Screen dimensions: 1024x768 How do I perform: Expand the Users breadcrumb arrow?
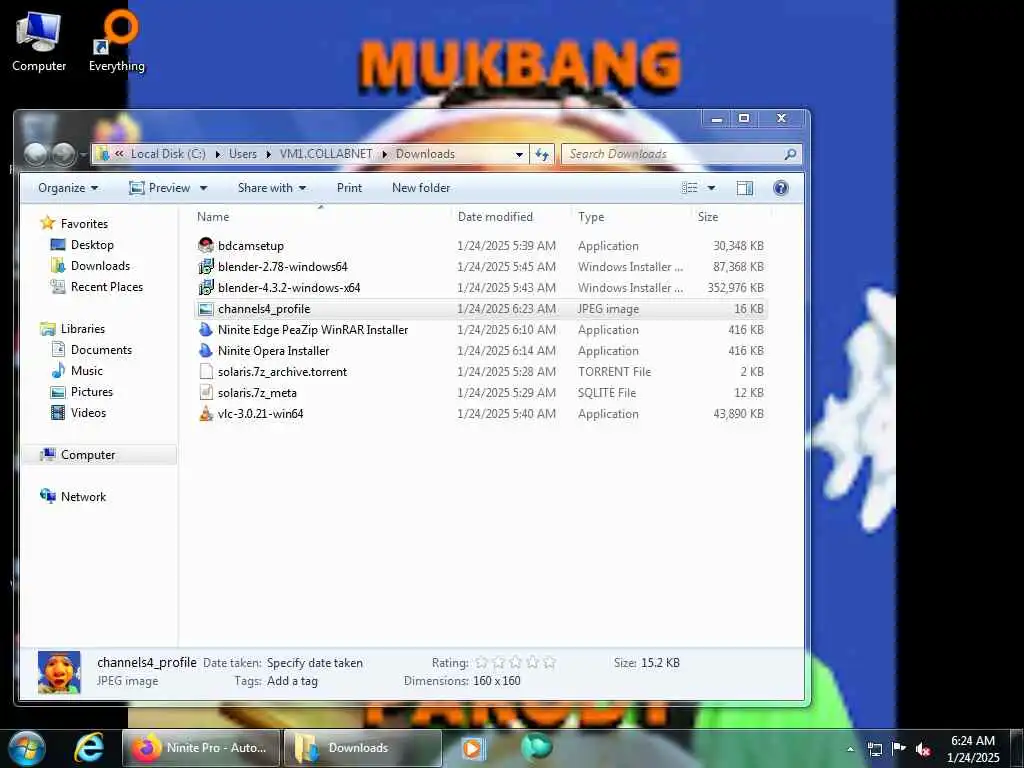(x=268, y=154)
